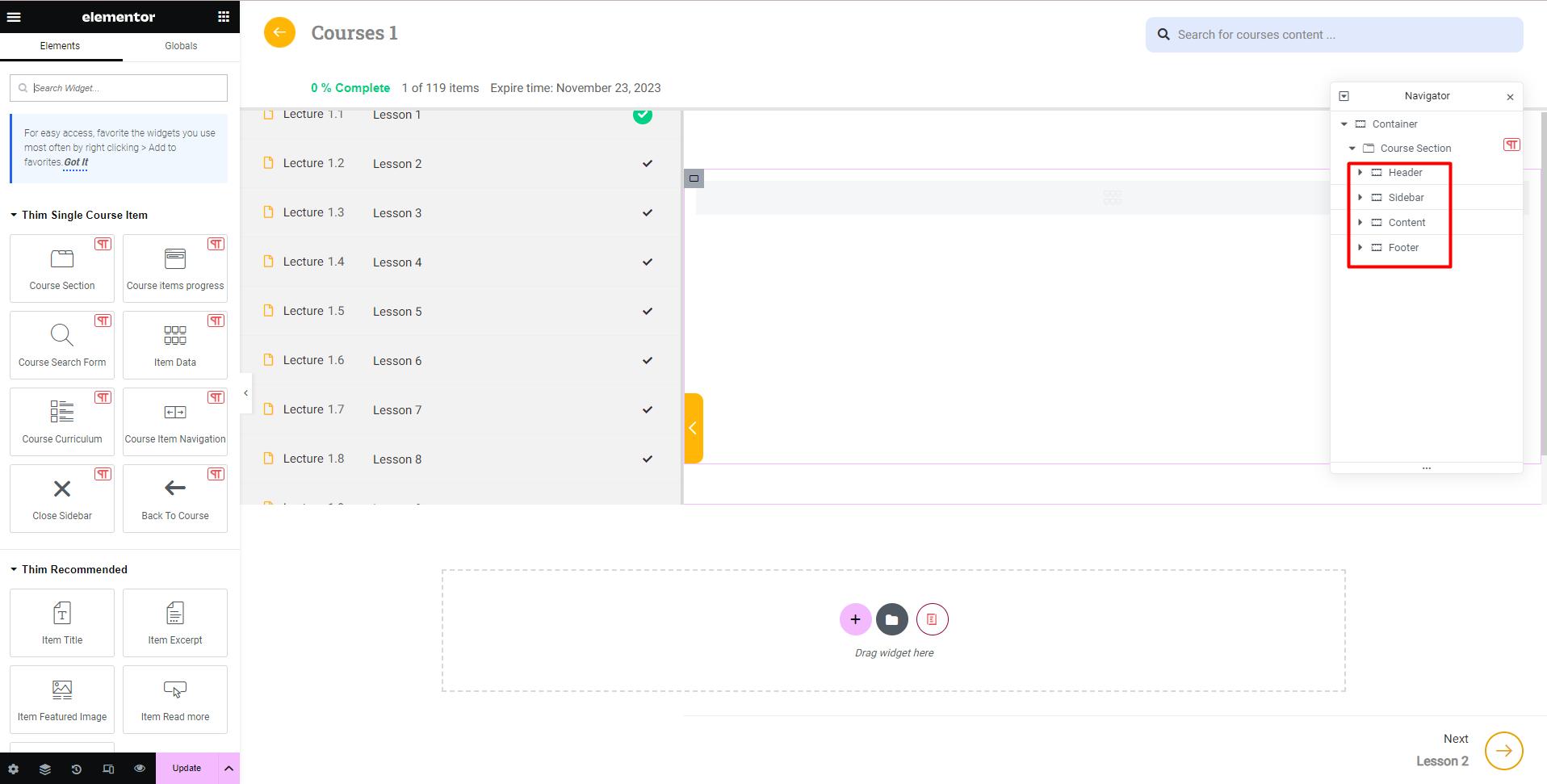Viewport: 1547px width, 784px height.
Task: Click the Search Widget input field
Action: click(119, 88)
